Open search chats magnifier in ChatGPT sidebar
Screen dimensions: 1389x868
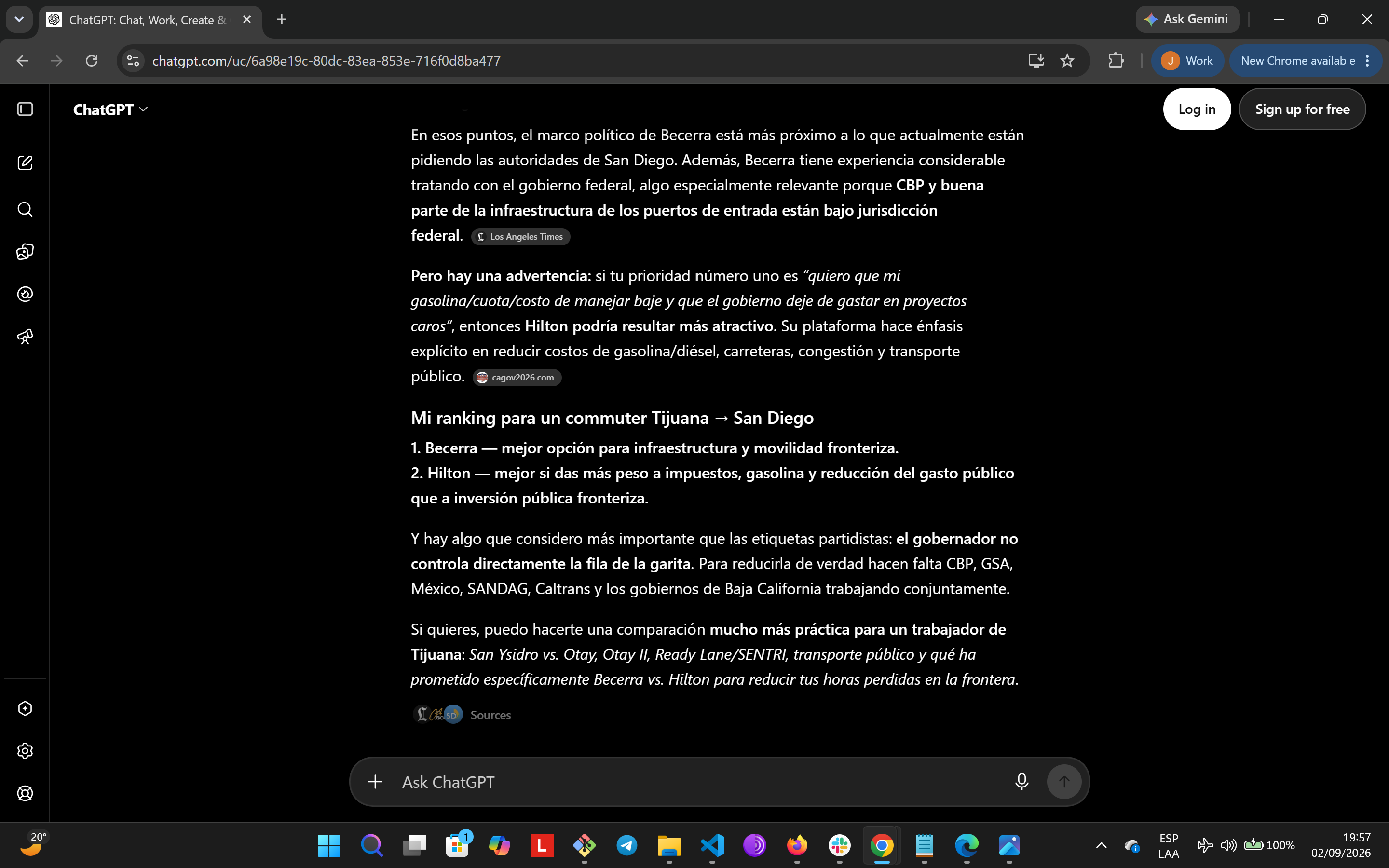[x=25, y=209]
